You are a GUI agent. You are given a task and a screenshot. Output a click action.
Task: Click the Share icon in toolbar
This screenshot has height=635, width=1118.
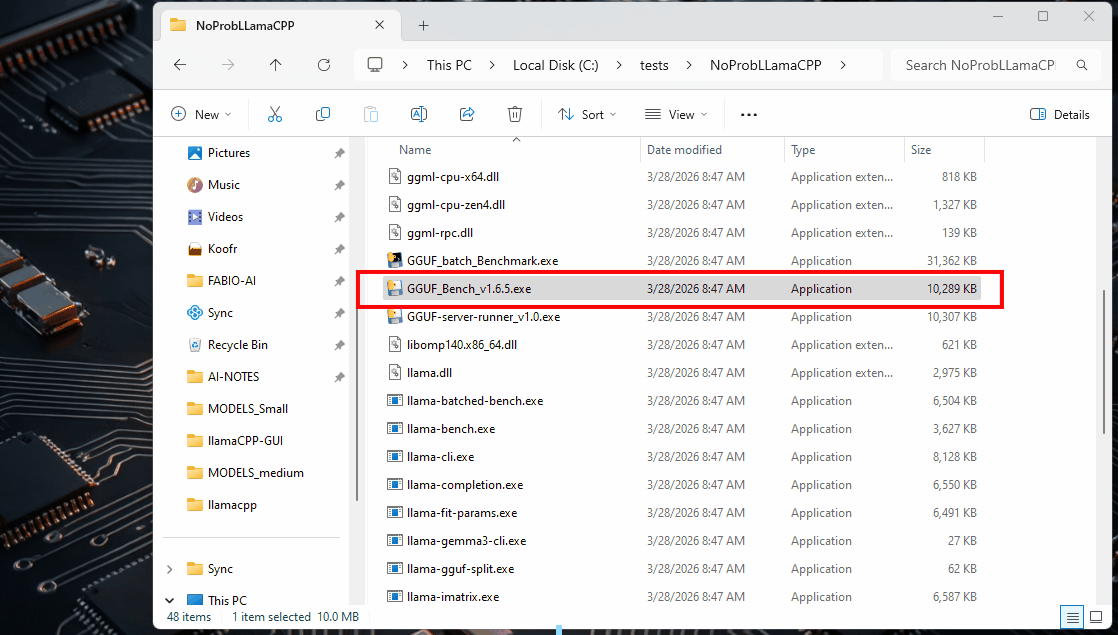coord(467,114)
